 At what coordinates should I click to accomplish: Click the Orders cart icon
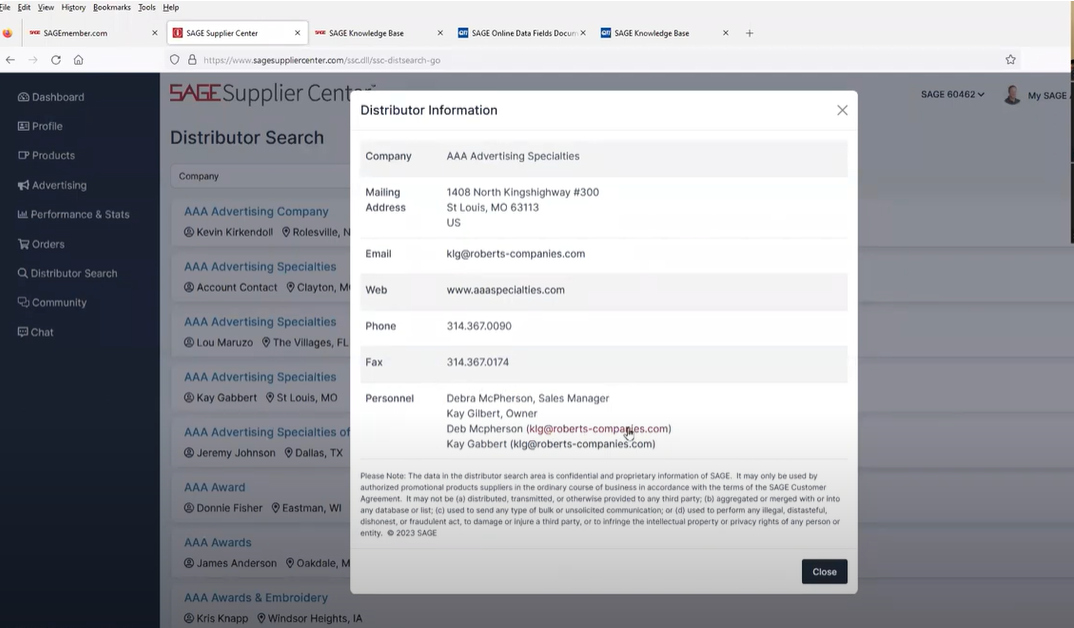(x=23, y=244)
